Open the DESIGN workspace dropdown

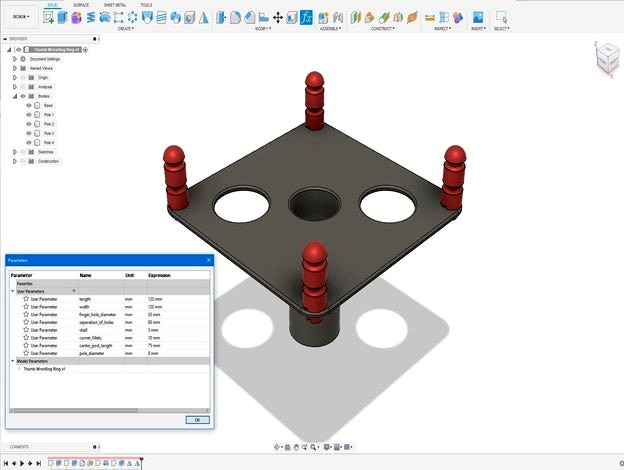(19, 17)
